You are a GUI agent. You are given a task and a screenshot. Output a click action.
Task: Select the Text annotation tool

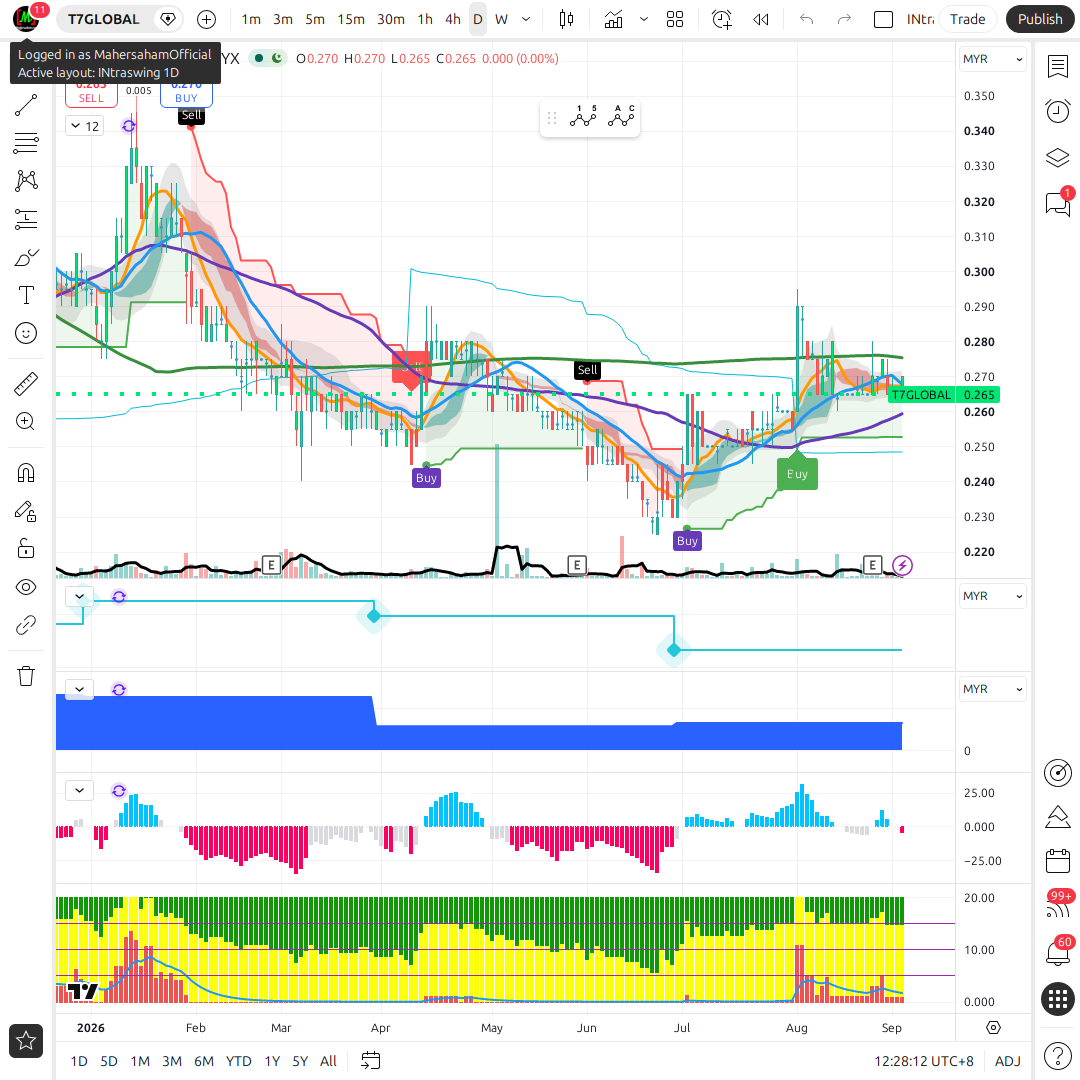[x=25, y=295]
